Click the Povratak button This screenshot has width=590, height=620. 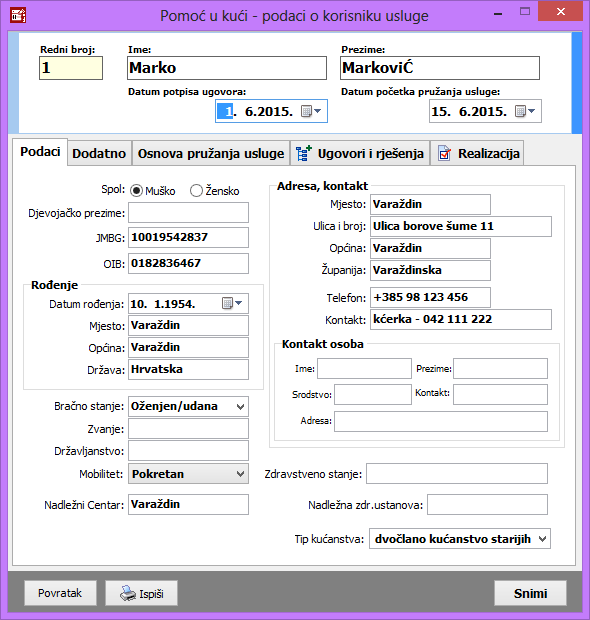click(x=60, y=593)
